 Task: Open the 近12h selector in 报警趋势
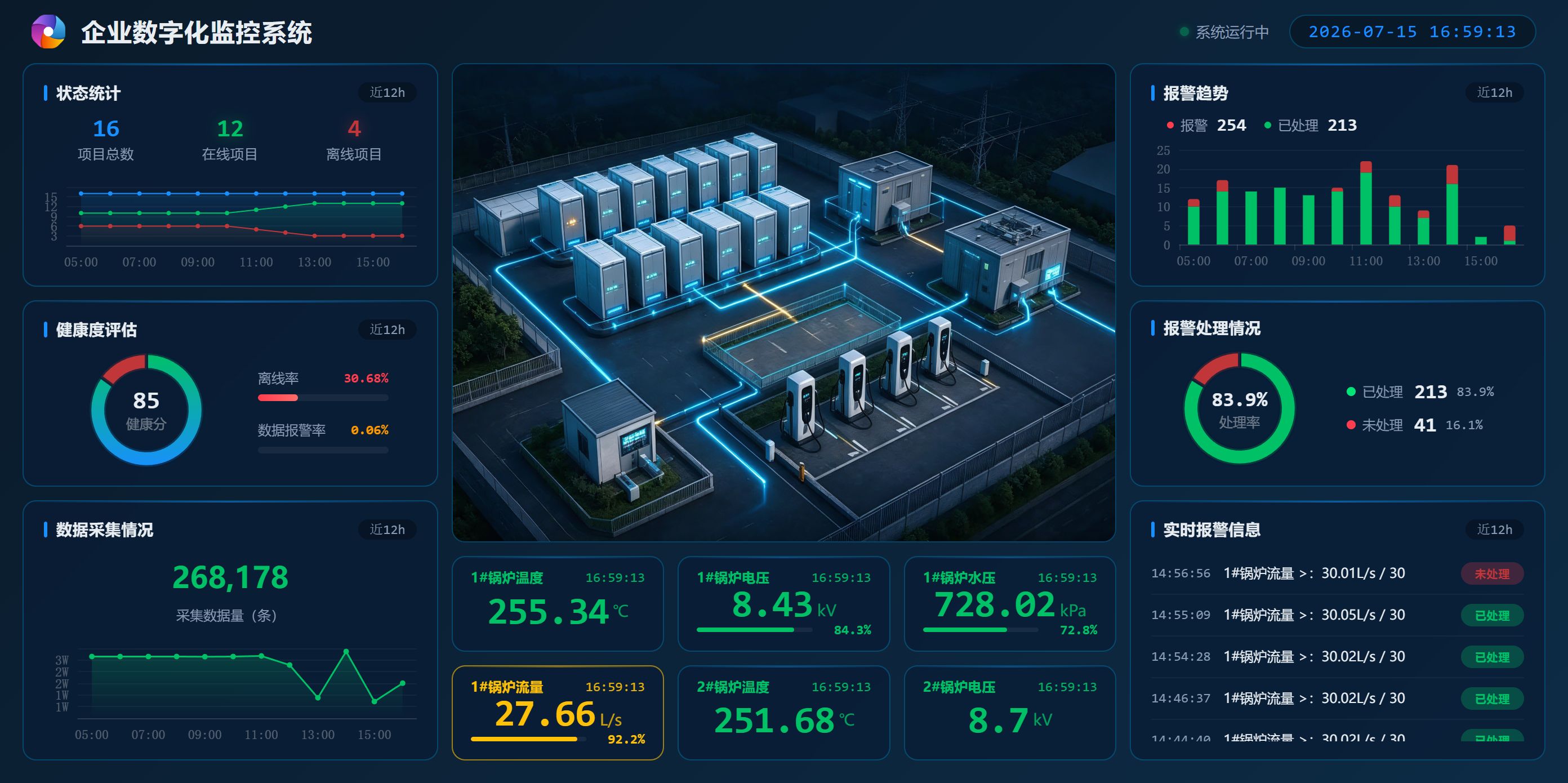click(1494, 92)
